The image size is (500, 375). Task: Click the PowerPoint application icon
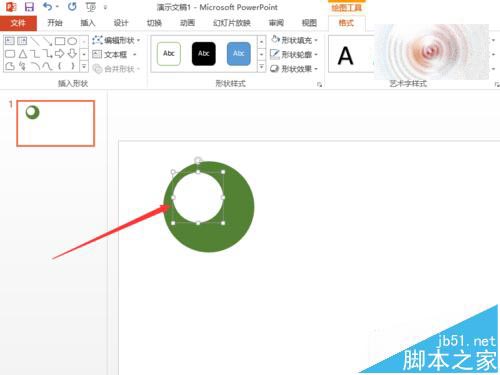(11, 7)
